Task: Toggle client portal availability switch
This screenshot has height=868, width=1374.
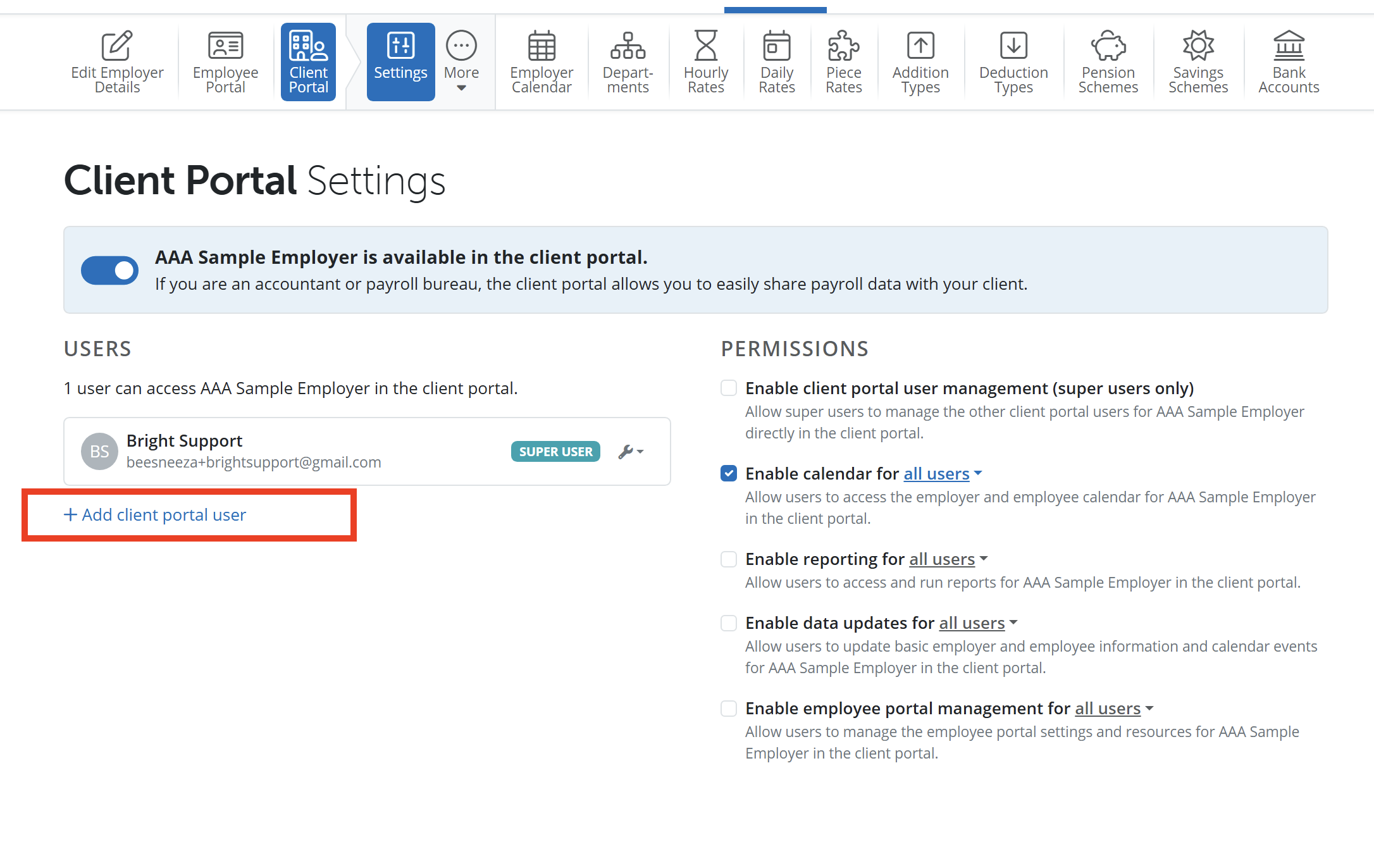Action: tap(109, 270)
